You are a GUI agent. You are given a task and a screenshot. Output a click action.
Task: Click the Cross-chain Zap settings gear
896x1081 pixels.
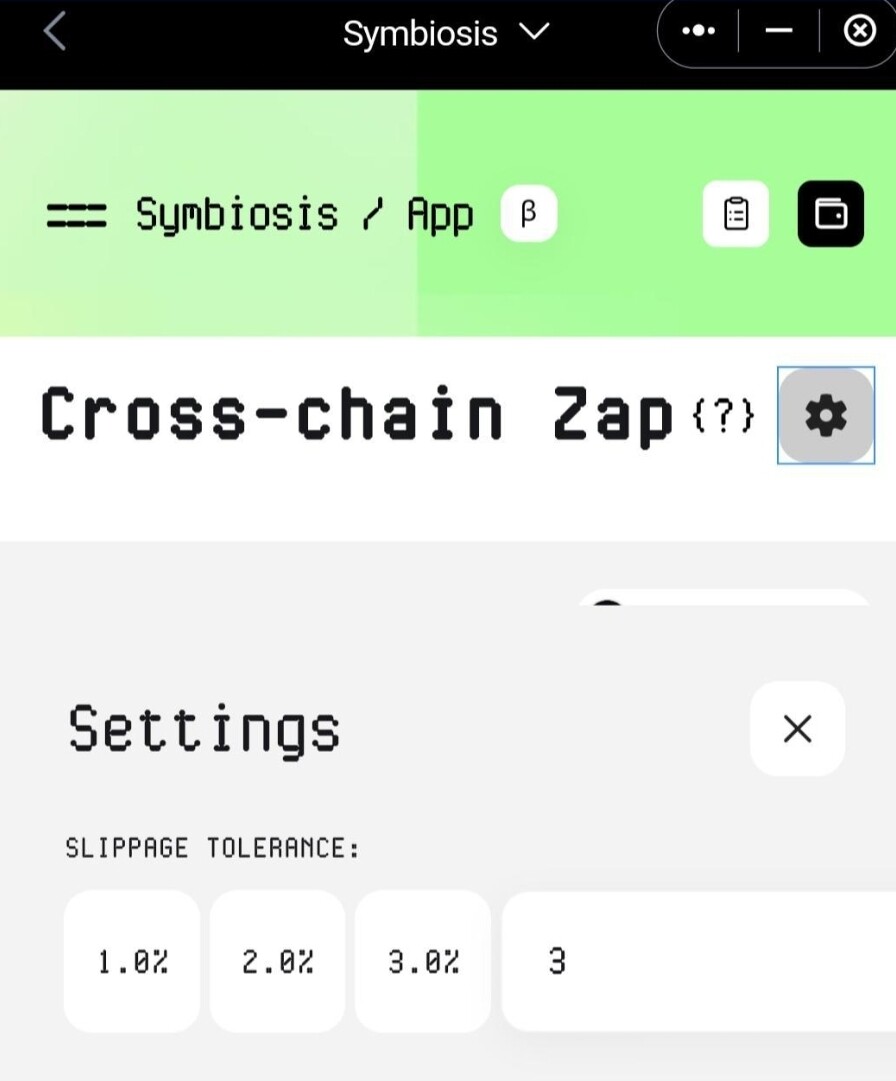[826, 416]
